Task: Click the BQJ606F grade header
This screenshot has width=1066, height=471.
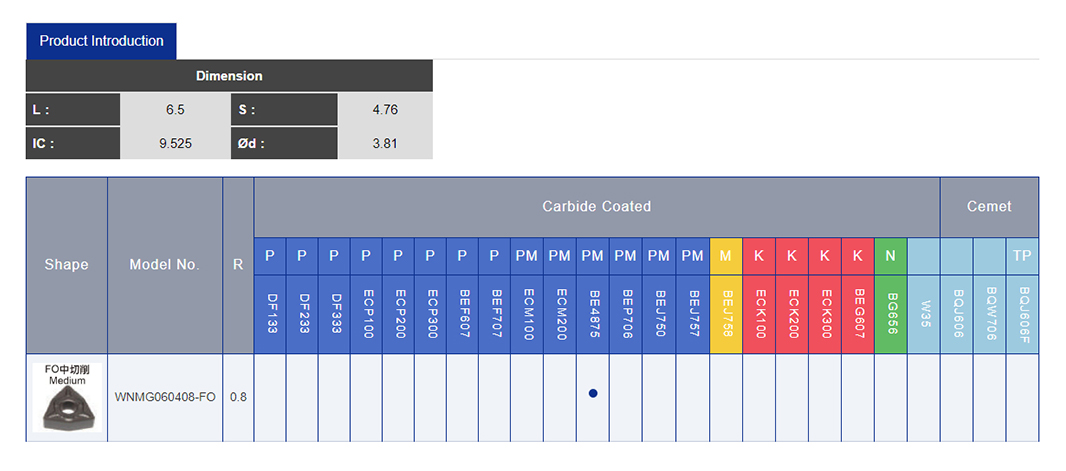Action: click(x=1022, y=314)
